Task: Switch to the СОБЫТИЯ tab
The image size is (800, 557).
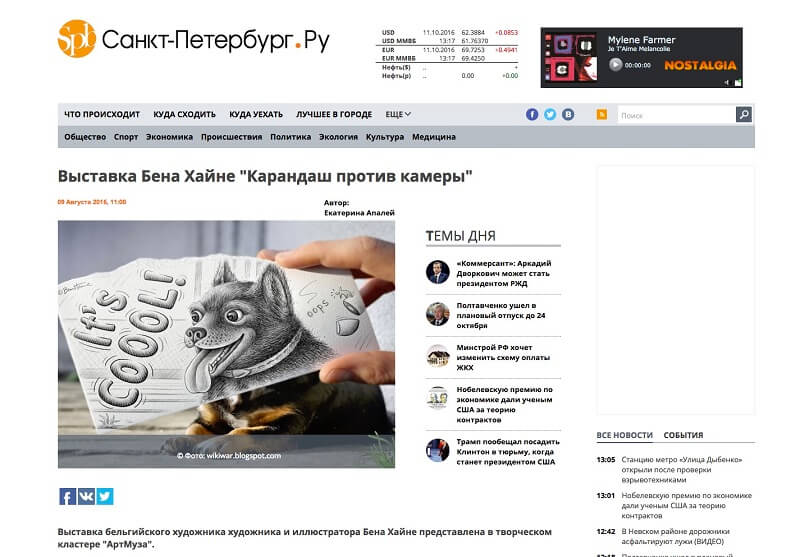Action: [x=683, y=435]
